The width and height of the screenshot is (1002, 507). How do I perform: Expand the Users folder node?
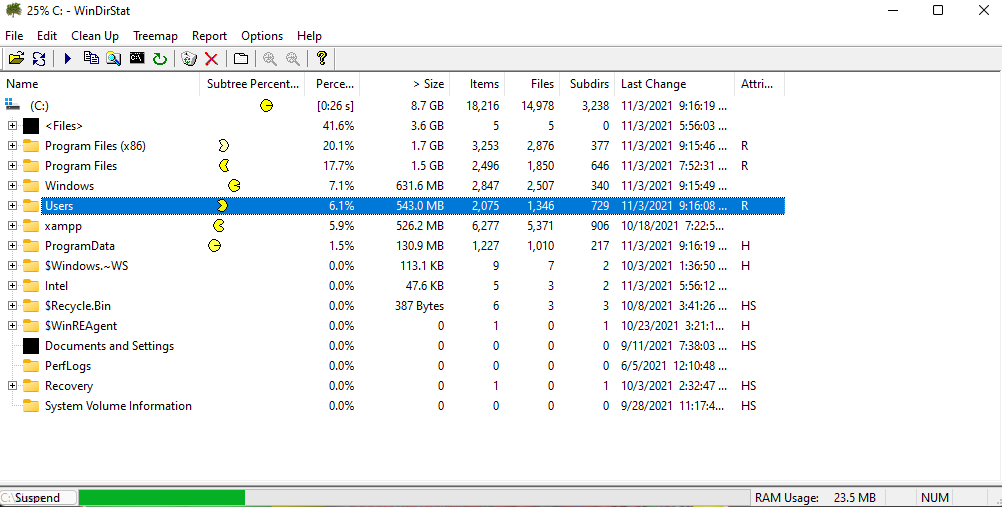pos(12,206)
